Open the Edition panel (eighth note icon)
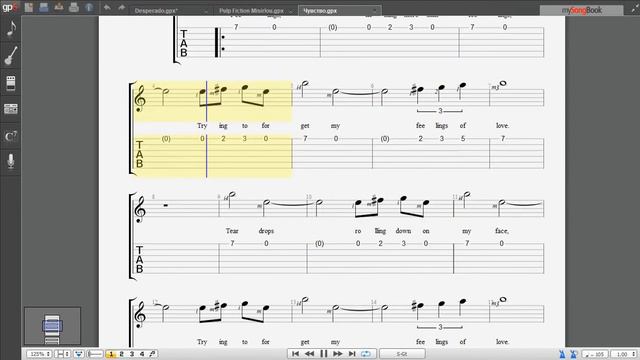This screenshot has height=360, width=640. coord(11,29)
